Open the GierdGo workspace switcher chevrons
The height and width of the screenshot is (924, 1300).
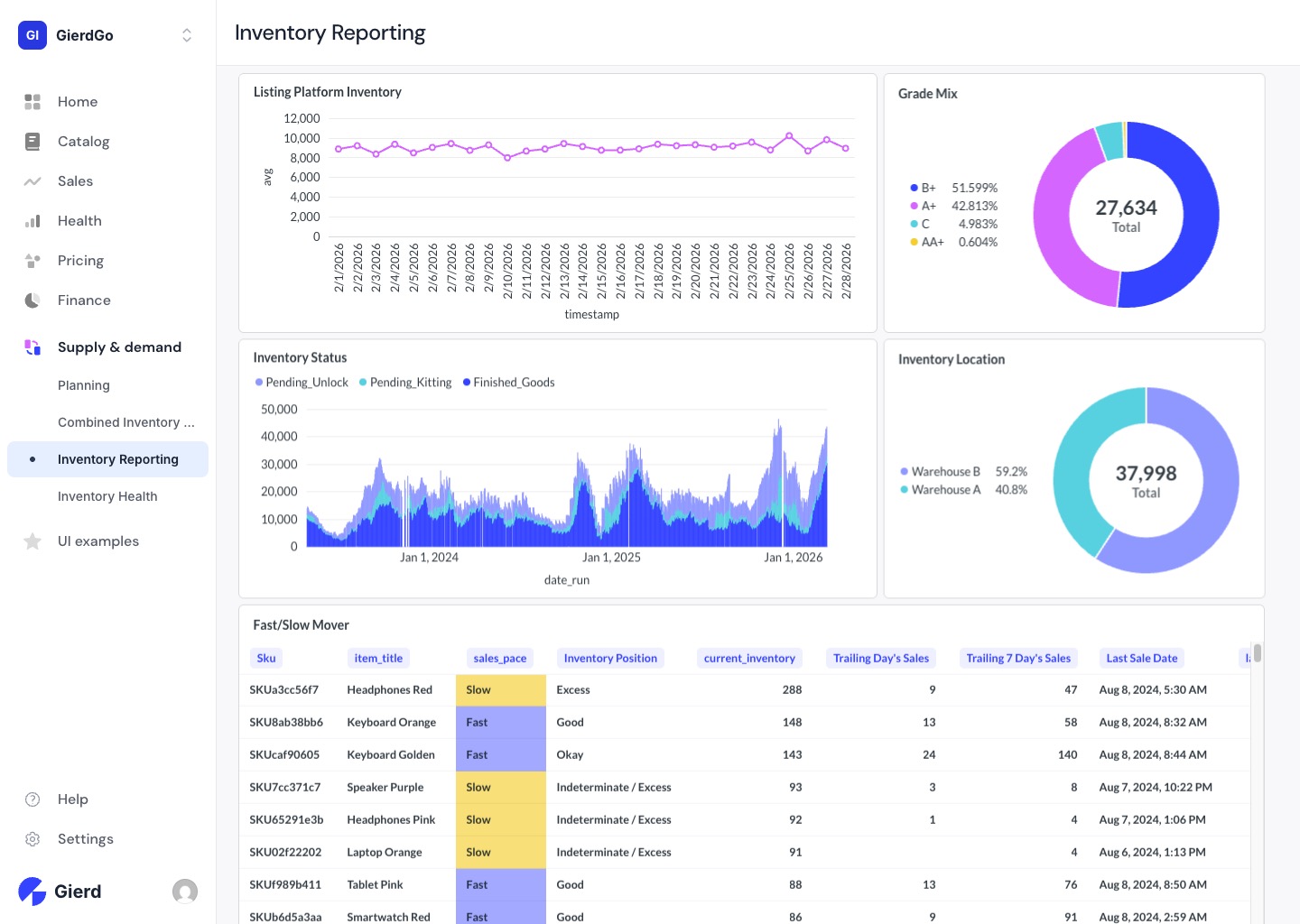[x=187, y=35]
